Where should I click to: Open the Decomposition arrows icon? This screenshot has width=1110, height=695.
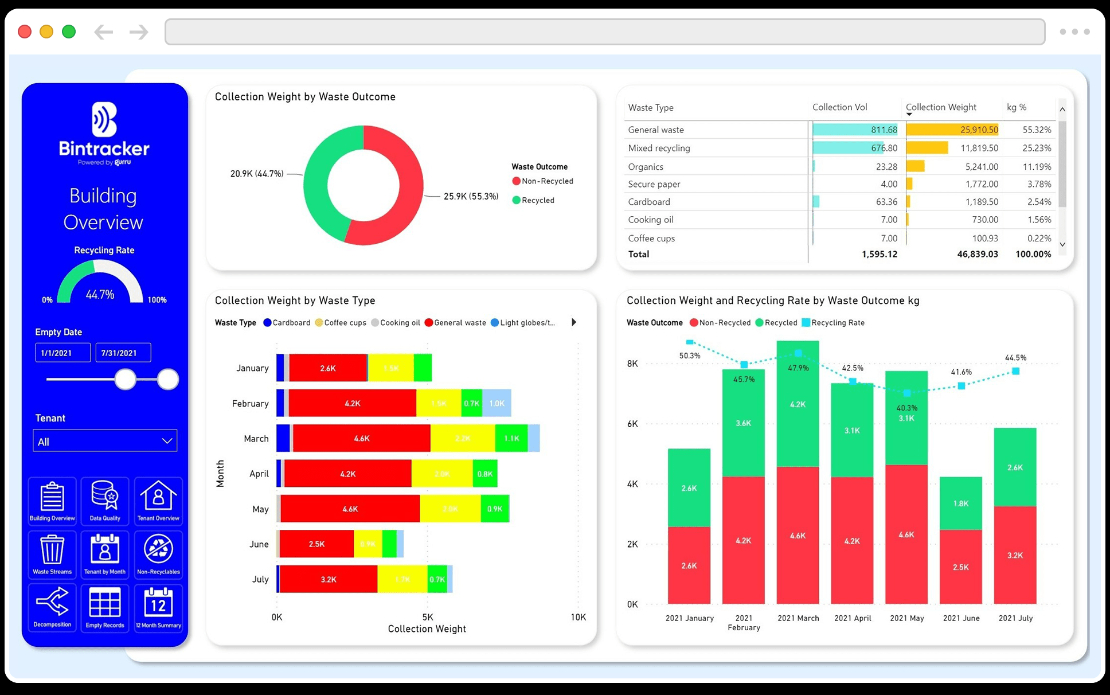52,608
